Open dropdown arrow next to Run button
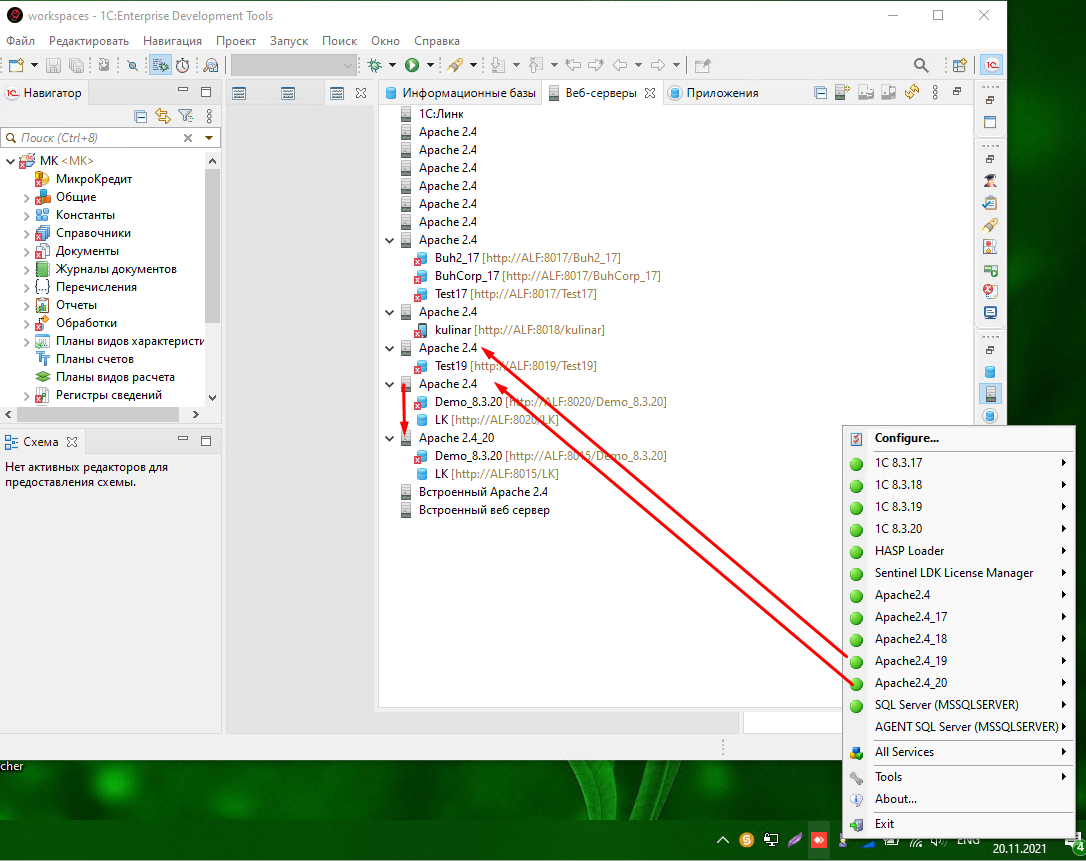Viewport: 1086px width, 861px height. tap(430, 65)
